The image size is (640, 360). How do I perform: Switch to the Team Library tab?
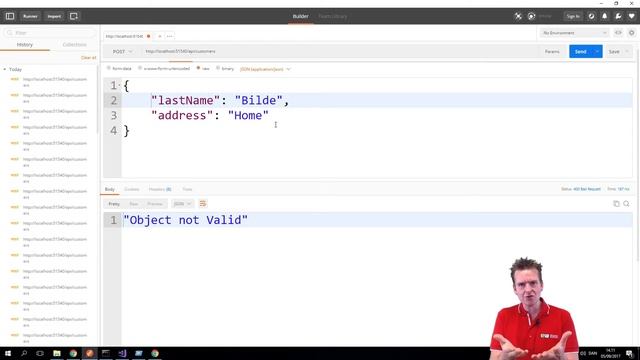click(333, 16)
